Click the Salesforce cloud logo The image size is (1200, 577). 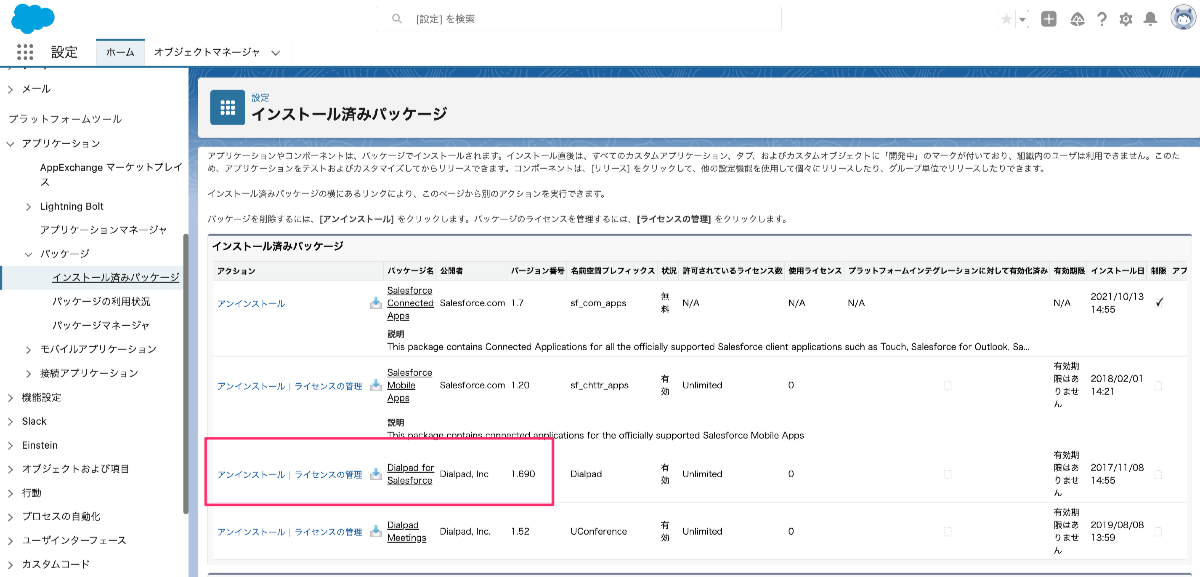click(x=35, y=18)
